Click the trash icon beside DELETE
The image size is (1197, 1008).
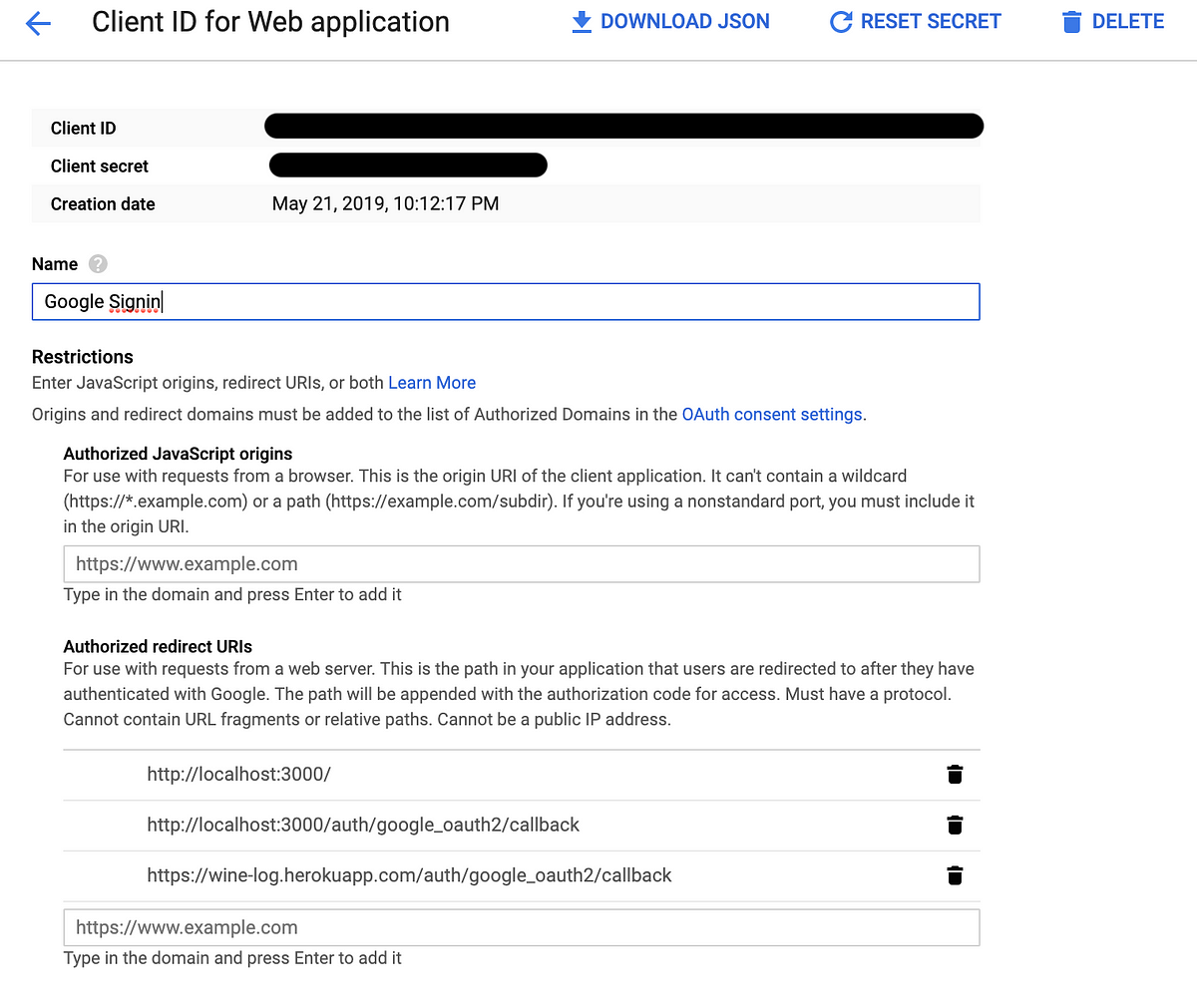(1071, 22)
